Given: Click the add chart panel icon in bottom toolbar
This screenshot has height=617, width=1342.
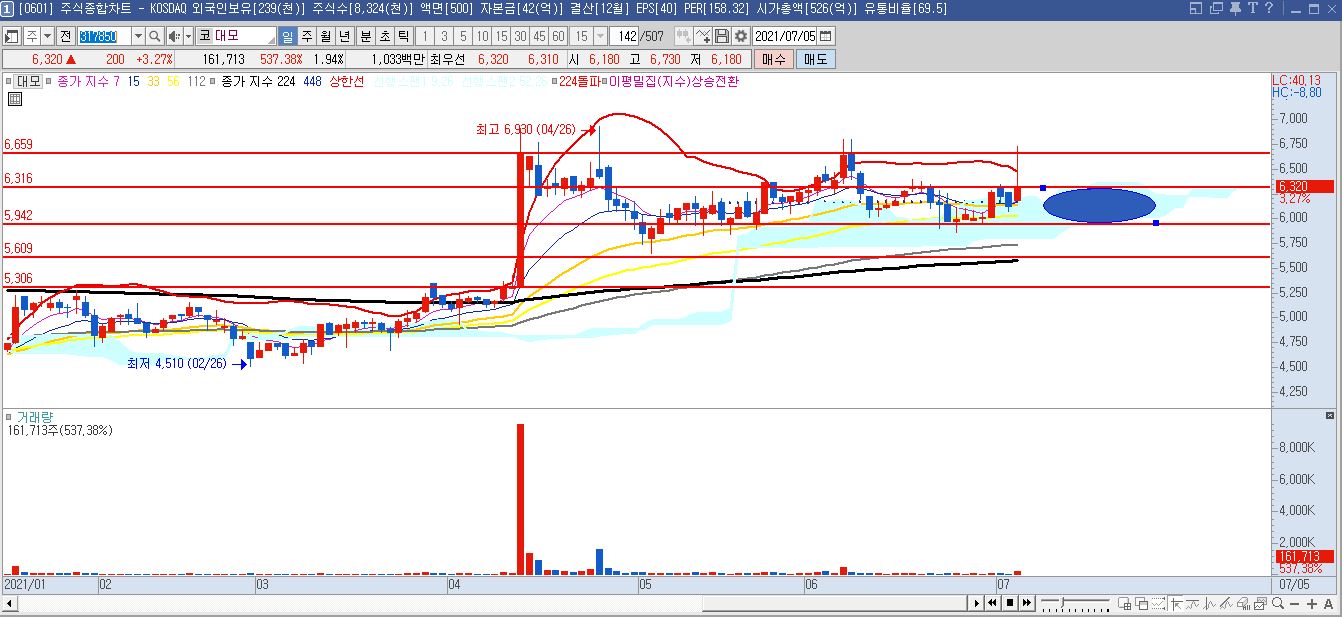Looking at the screenshot, I should (1125, 603).
